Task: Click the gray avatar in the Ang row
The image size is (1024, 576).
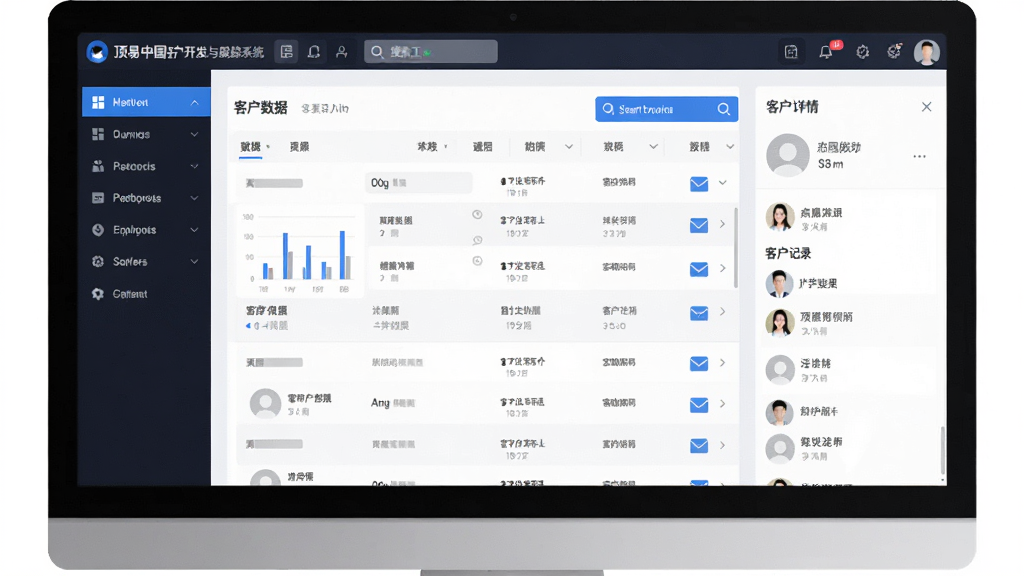Action: (265, 404)
